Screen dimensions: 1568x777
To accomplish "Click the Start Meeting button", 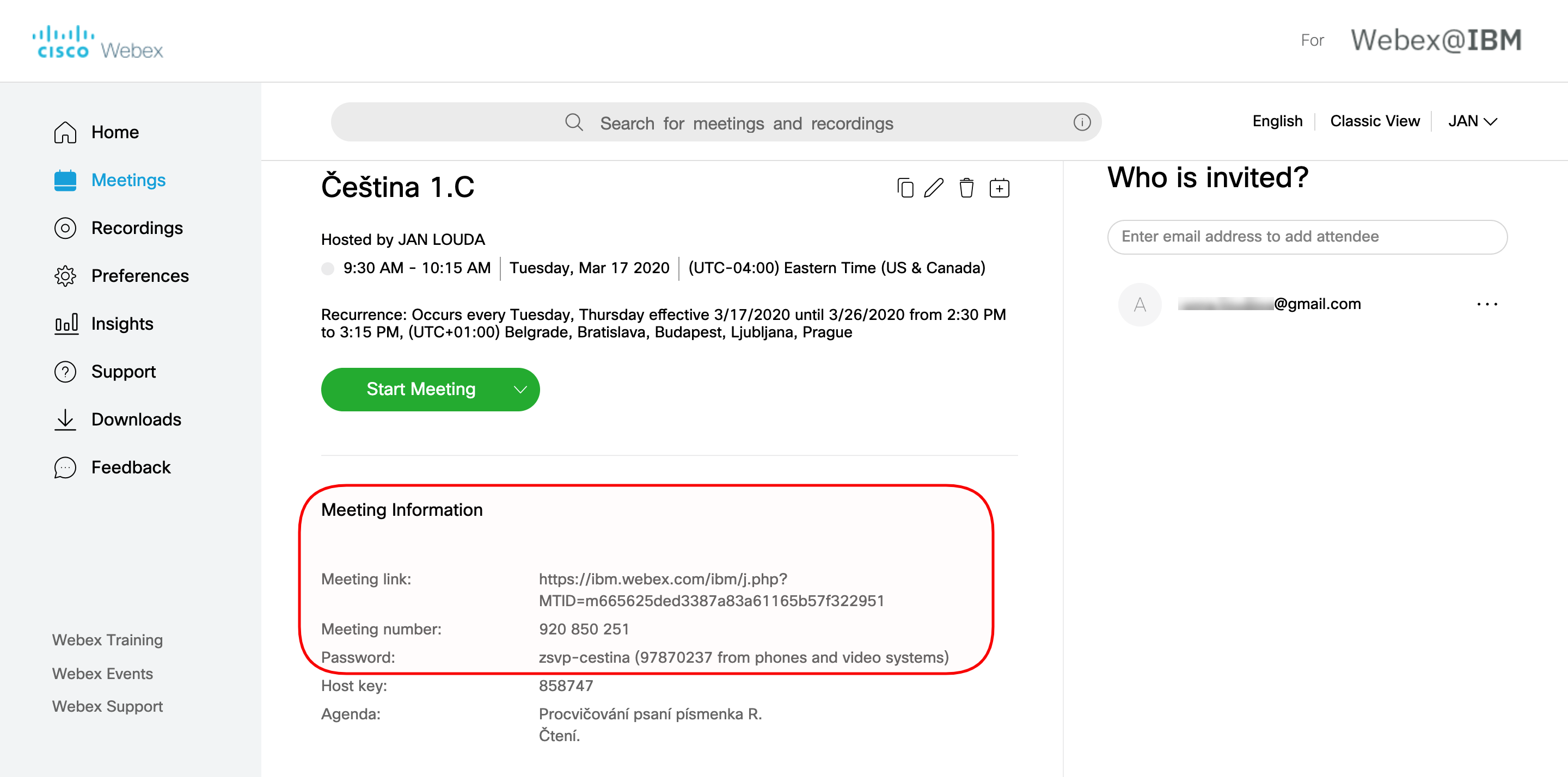I will (x=421, y=390).
